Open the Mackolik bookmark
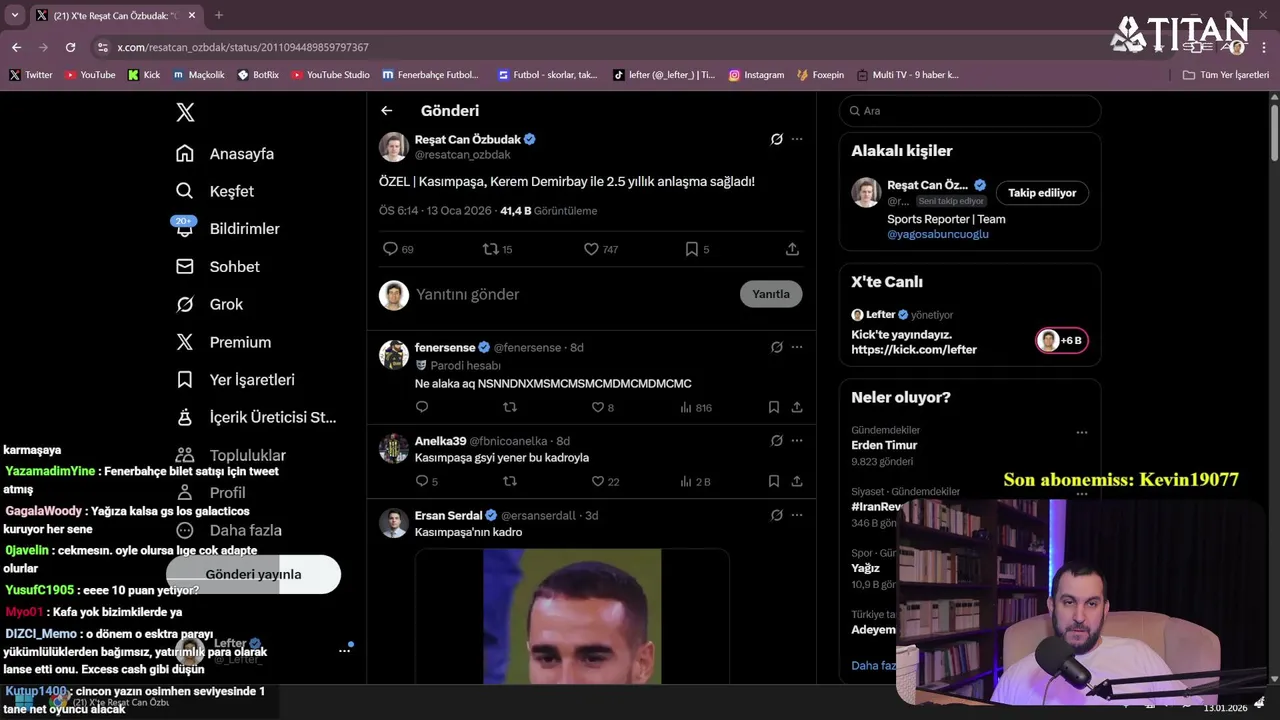Viewport: 1280px width, 720px height. pos(199,75)
